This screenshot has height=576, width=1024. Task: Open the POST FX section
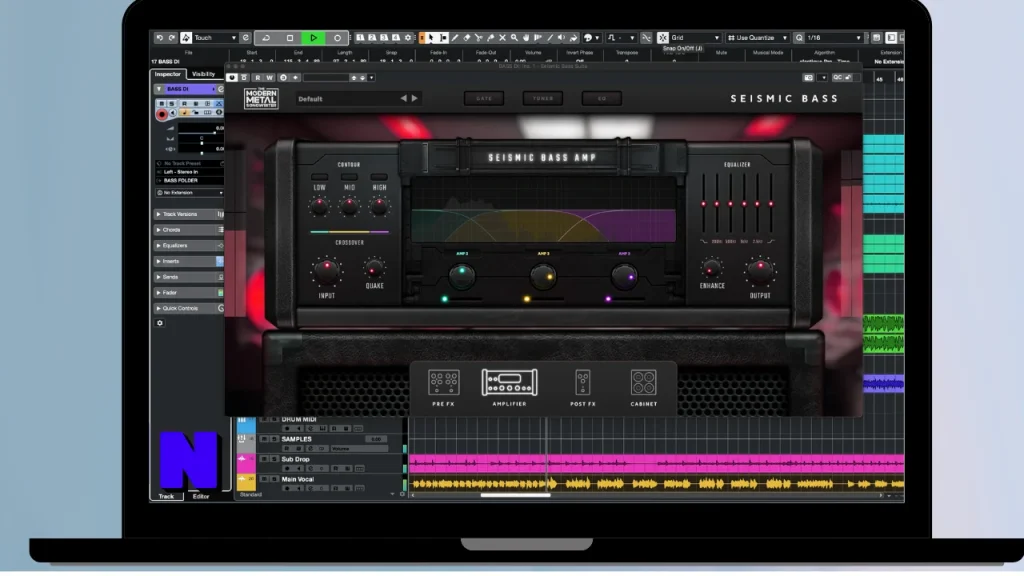pos(583,387)
